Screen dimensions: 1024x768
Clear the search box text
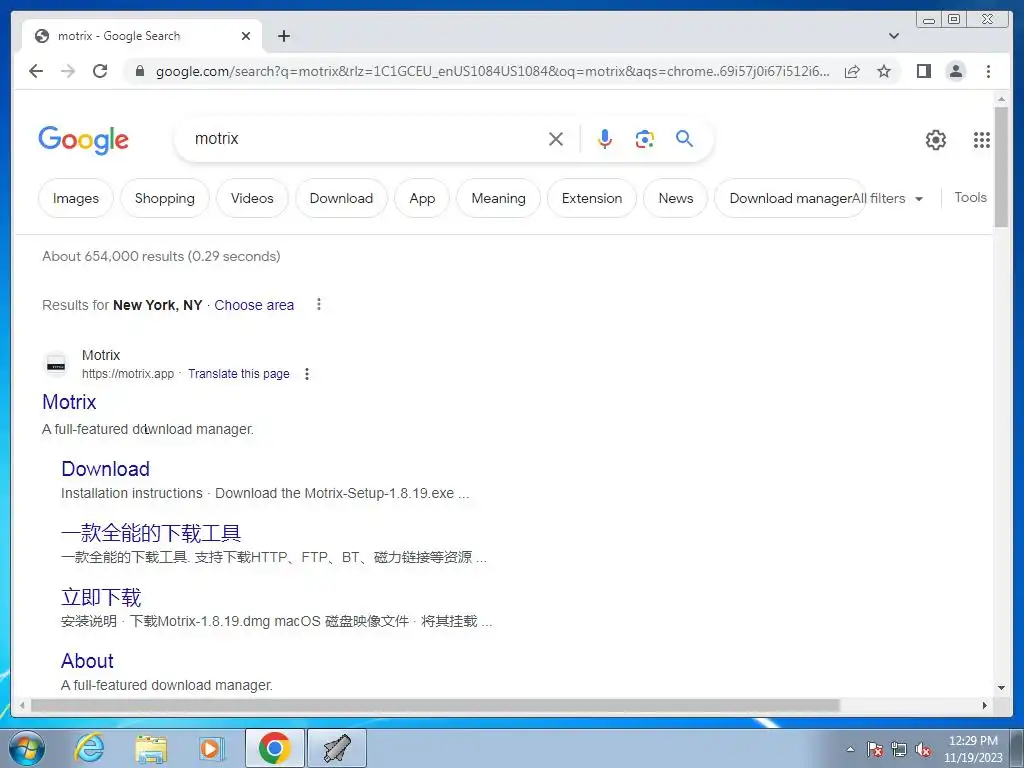556,139
